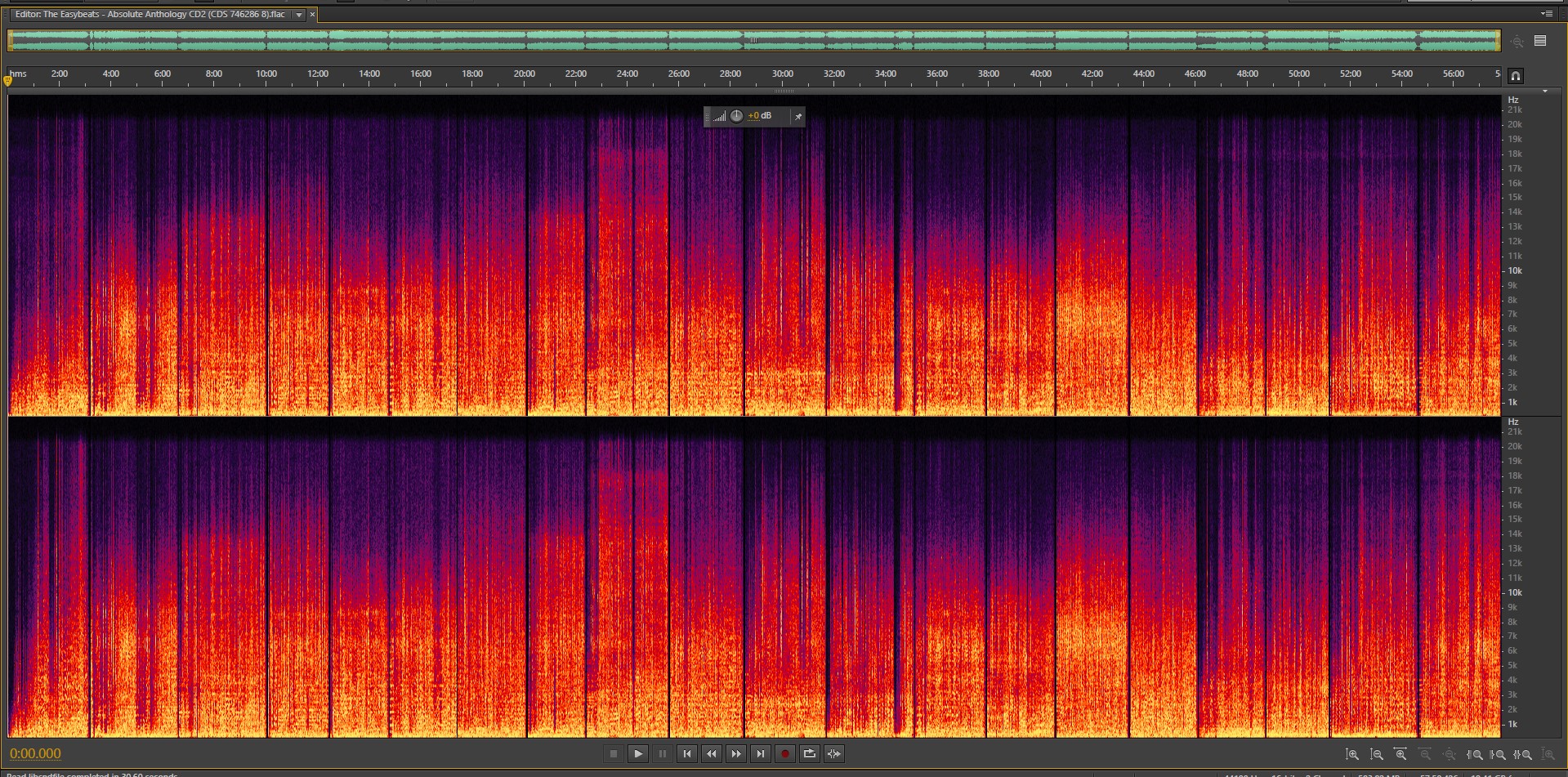Select the Editor Easybeats file tab
1568x777 pixels.
[x=150, y=15]
